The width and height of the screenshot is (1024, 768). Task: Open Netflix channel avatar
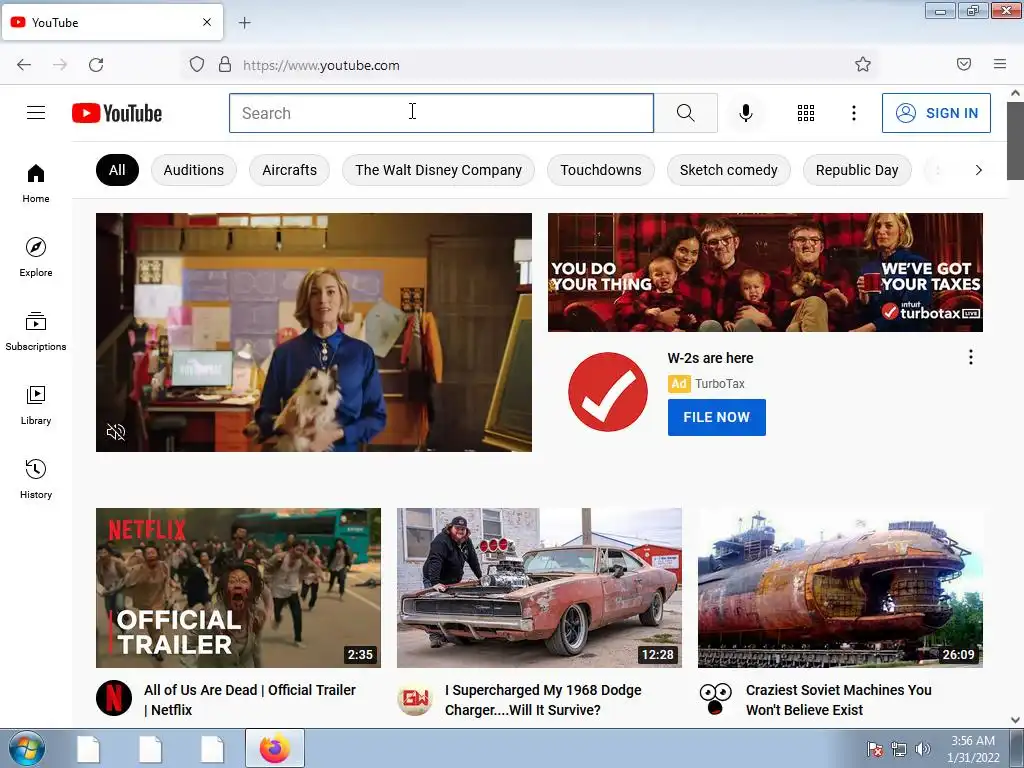tap(114, 698)
